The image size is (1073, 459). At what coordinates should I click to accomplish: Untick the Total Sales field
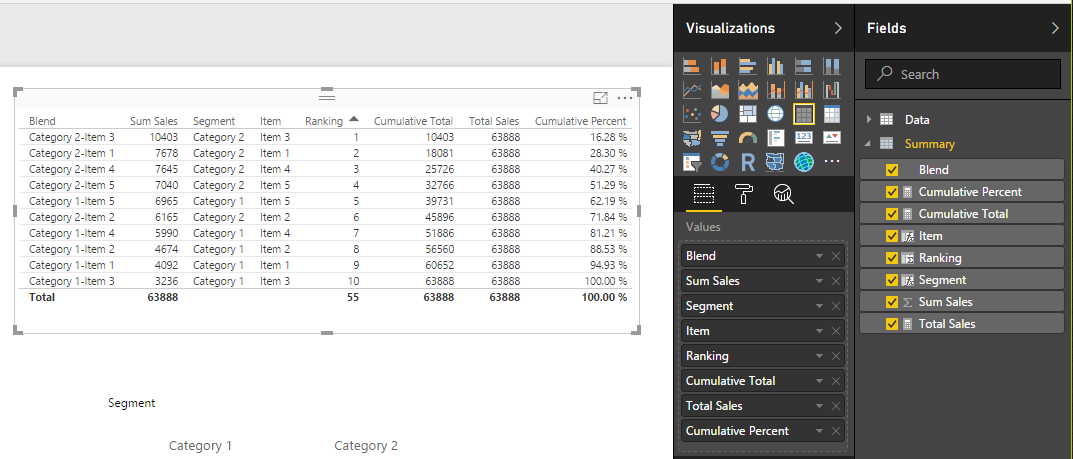coord(892,324)
